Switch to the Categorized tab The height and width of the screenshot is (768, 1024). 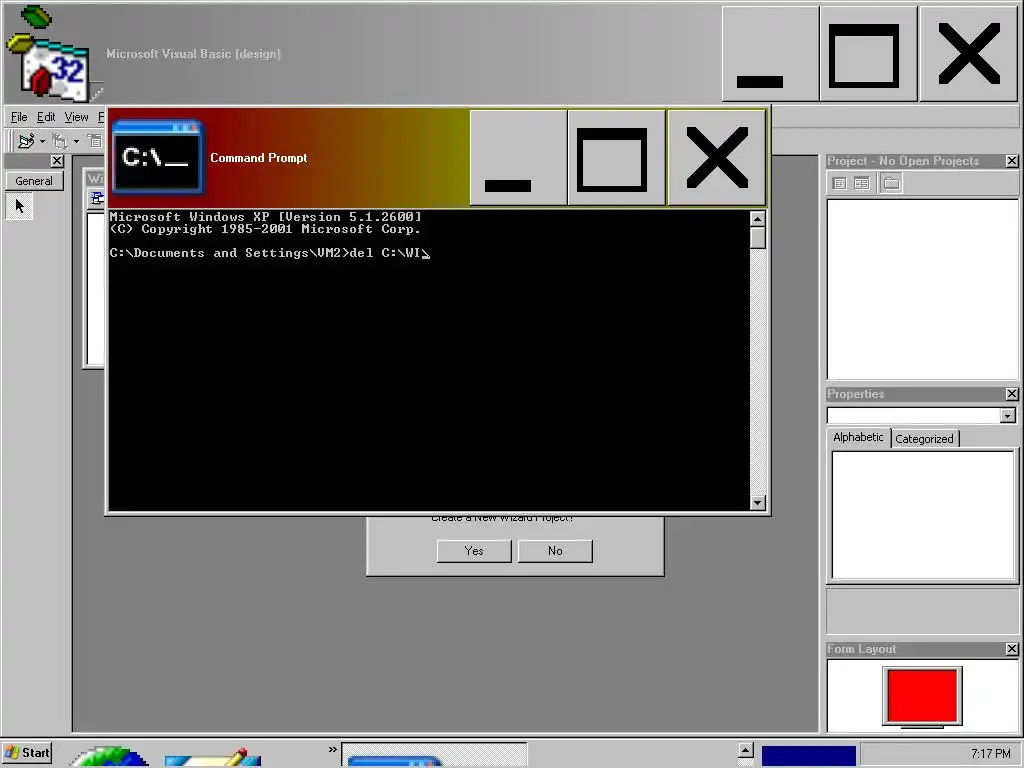tap(924, 439)
